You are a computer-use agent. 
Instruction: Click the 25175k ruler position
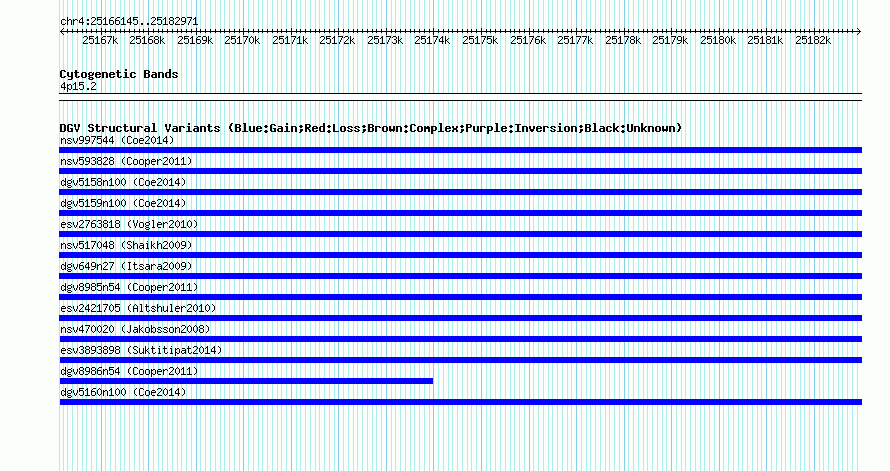pos(480,40)
